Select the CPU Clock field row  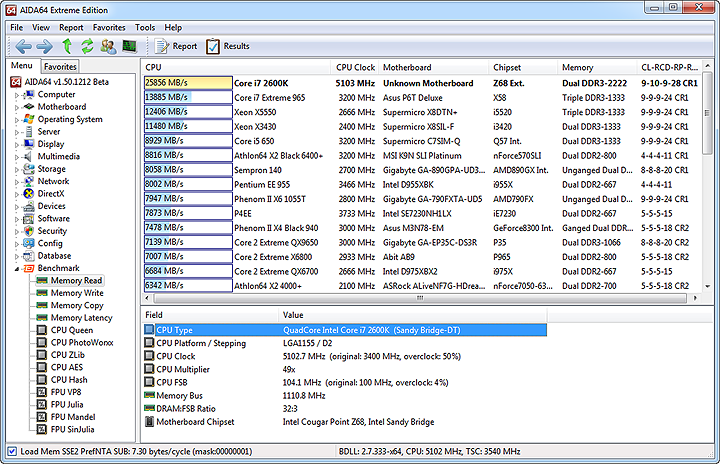(x=345, y=356)
